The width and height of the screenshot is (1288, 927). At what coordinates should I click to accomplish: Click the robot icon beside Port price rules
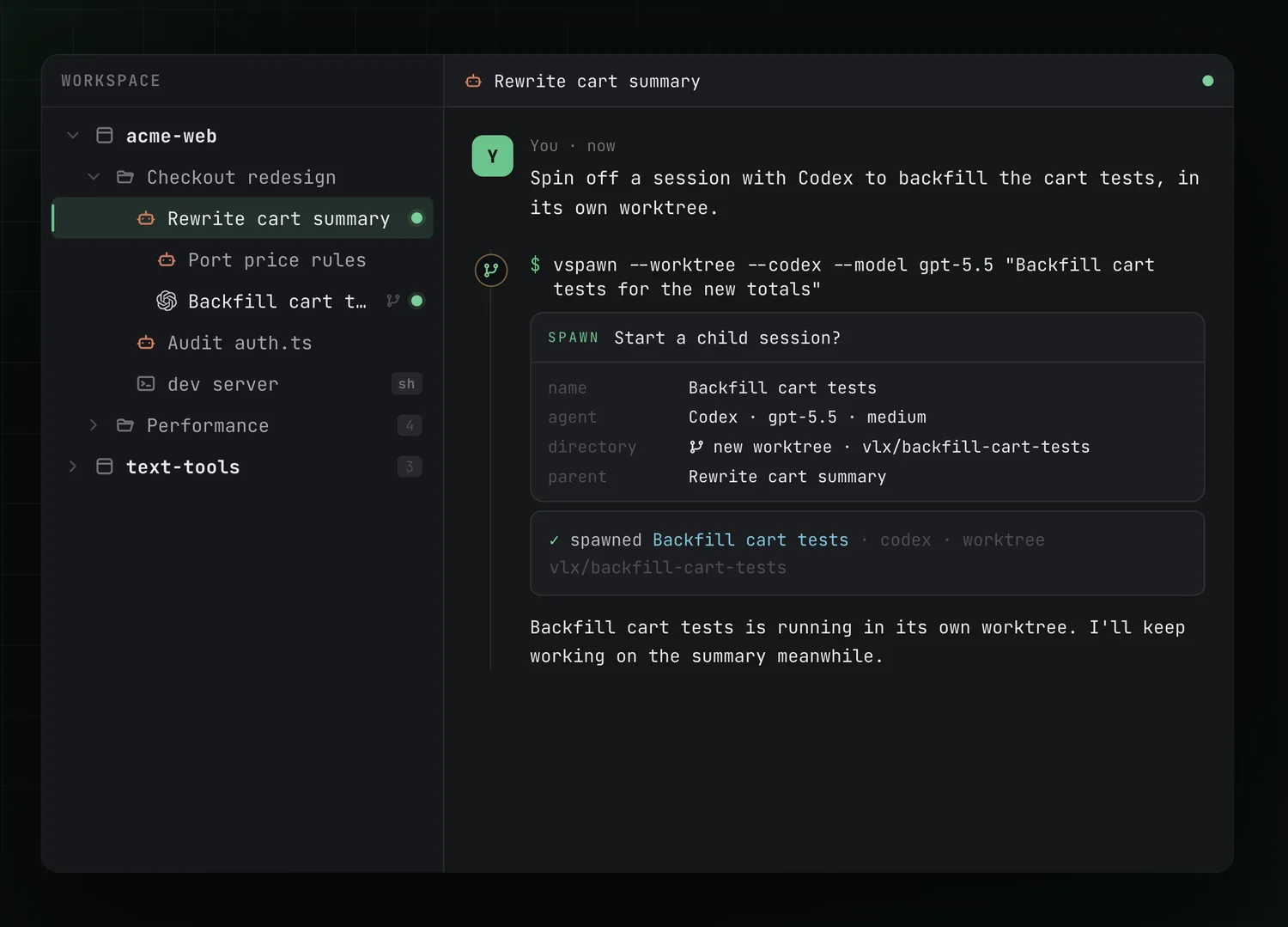click(x=167, y=260)
